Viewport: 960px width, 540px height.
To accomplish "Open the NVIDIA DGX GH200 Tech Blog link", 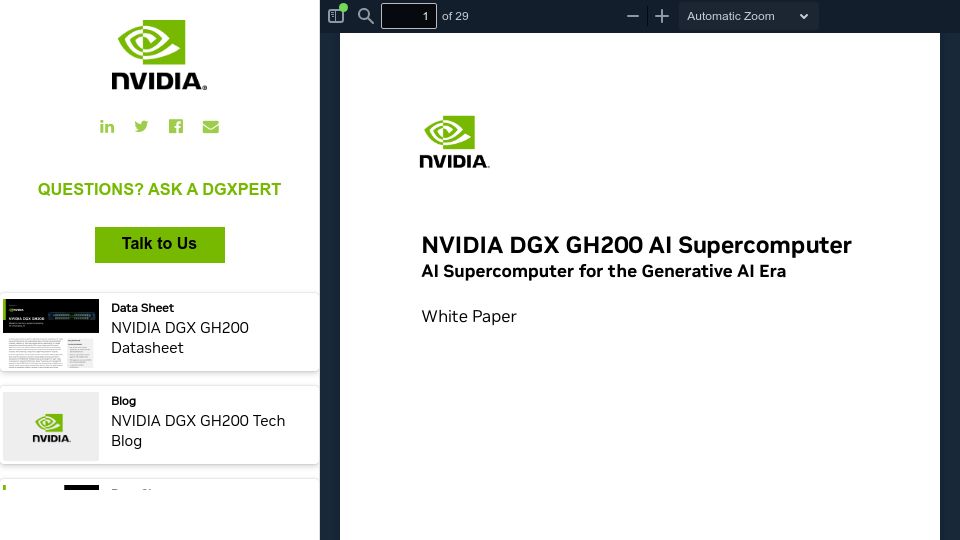I will click(198, 430).
